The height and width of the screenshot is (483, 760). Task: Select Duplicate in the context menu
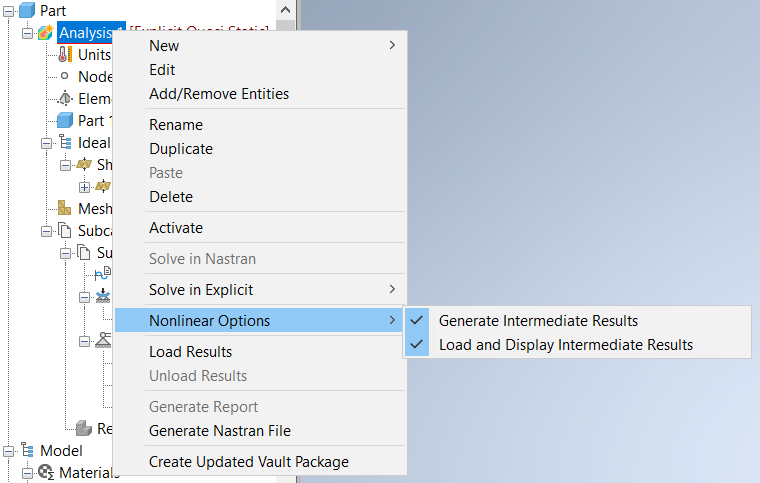pos(181,149)
